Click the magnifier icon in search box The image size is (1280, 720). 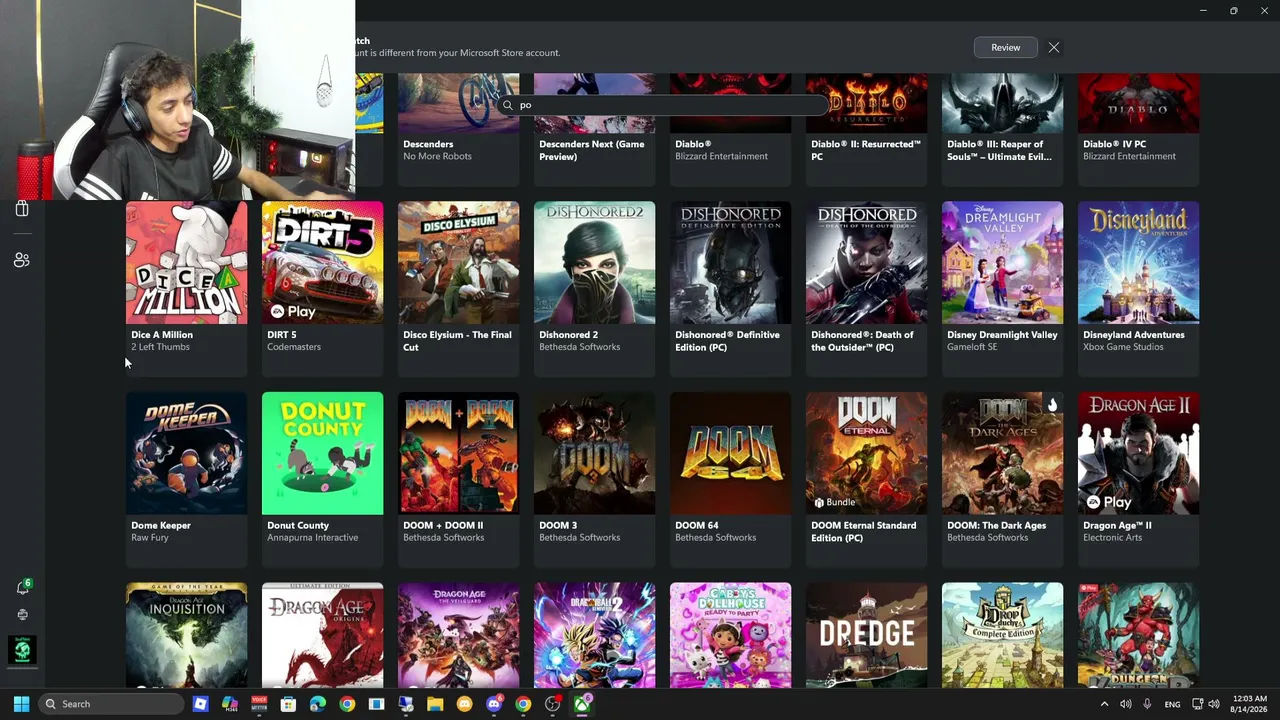point(508,105)
